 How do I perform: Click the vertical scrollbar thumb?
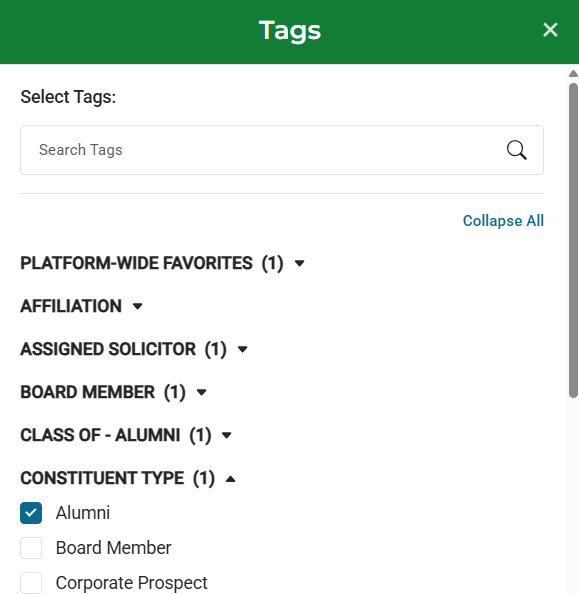pos(573,241)
